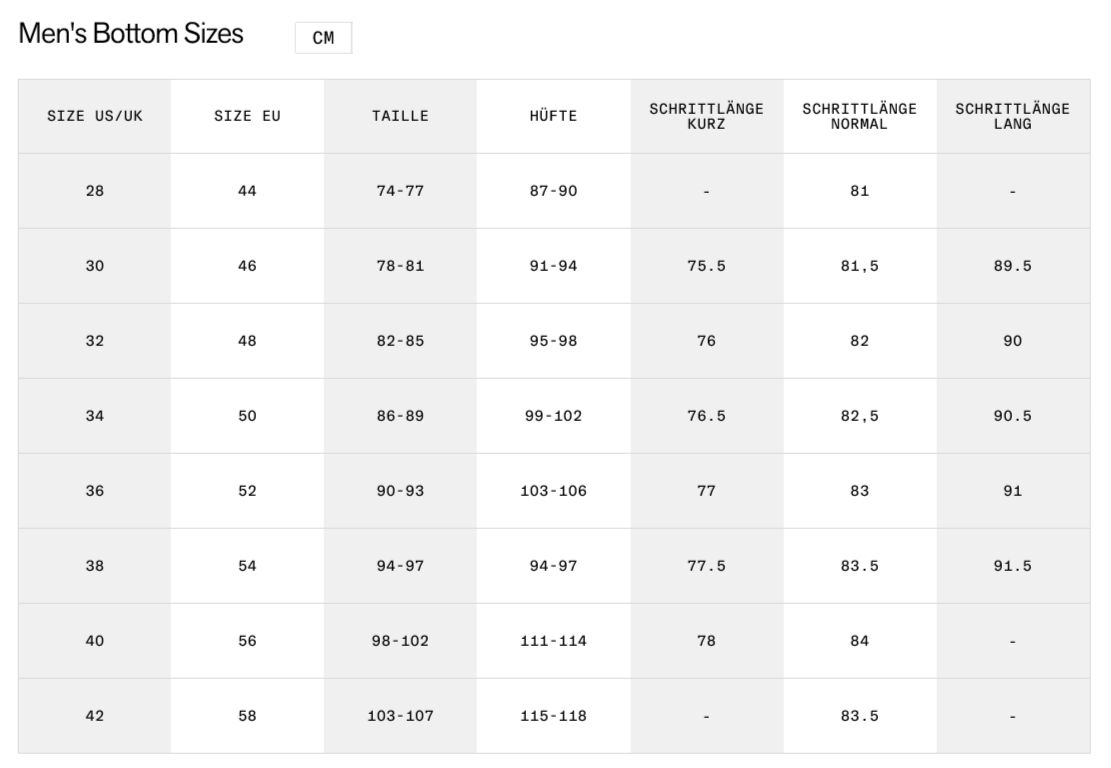
Task: Click the SIZE US/UK column header
Action: coord(95,116)
